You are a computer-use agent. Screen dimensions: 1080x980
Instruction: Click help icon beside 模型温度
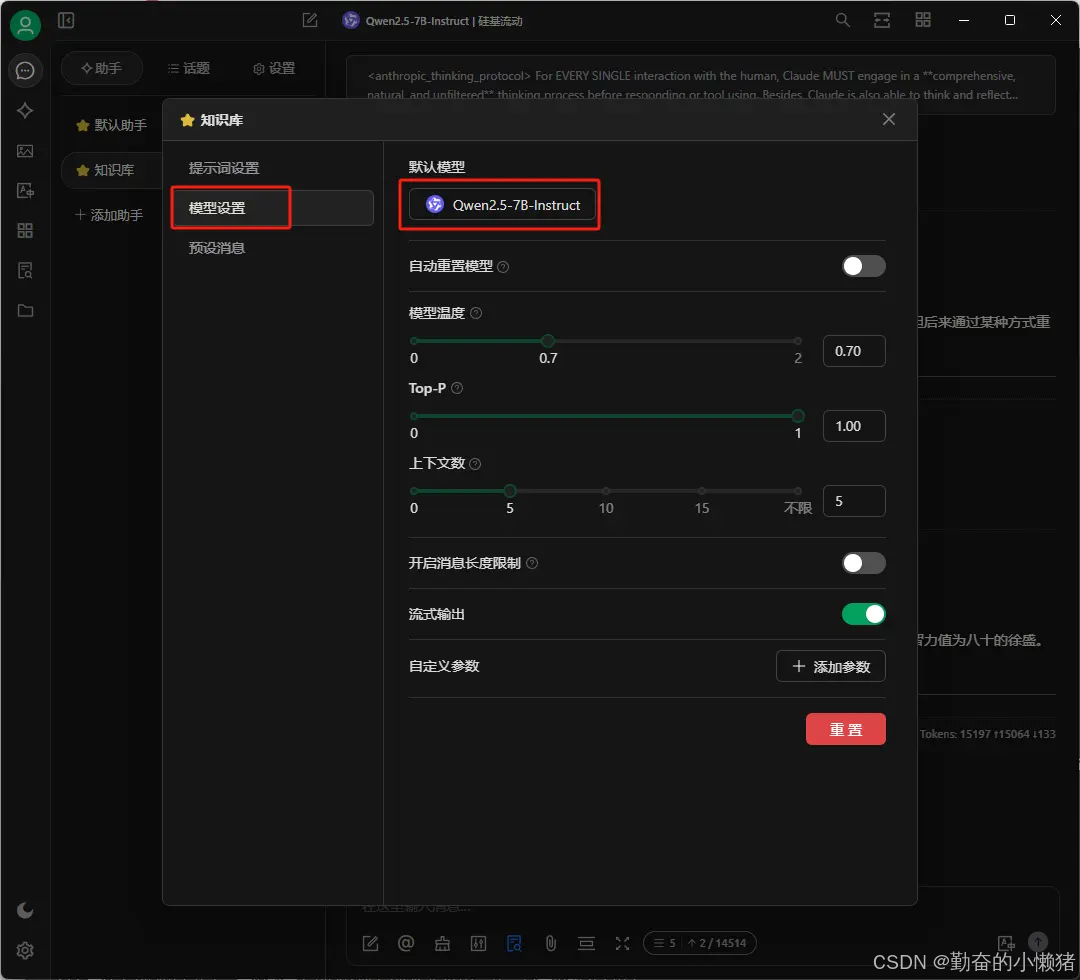coord(476,313)
